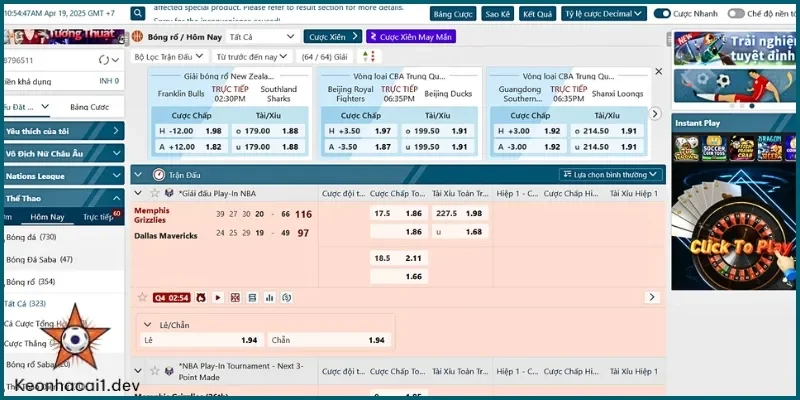Open the Từ trước đến nay dropdown

(x=252, y=57)
